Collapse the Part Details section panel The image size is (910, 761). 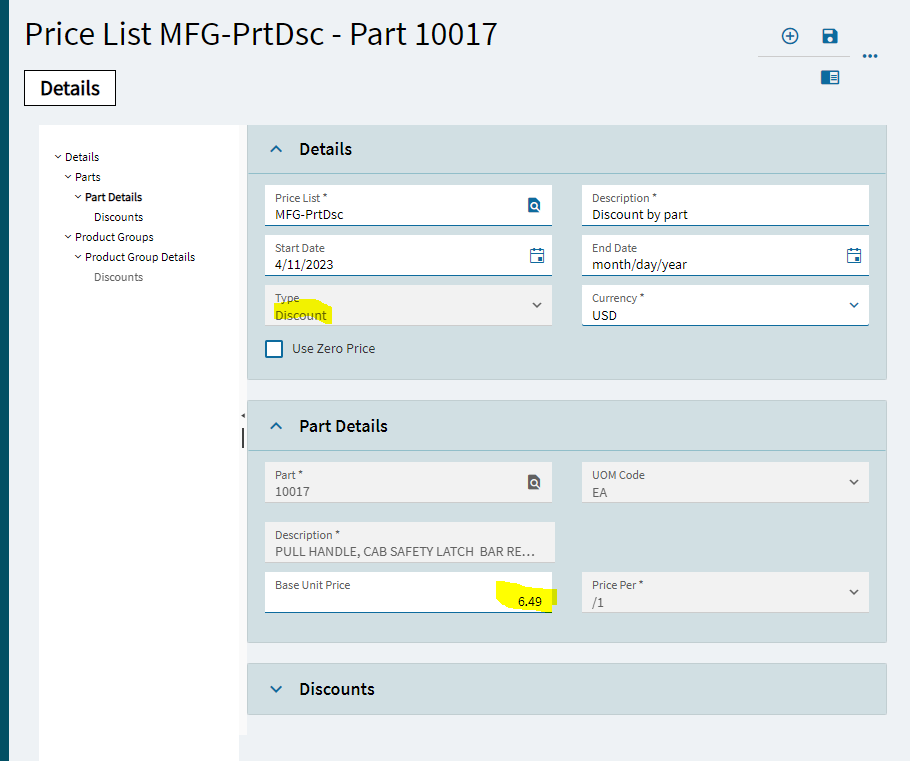(x=277, y=426)
